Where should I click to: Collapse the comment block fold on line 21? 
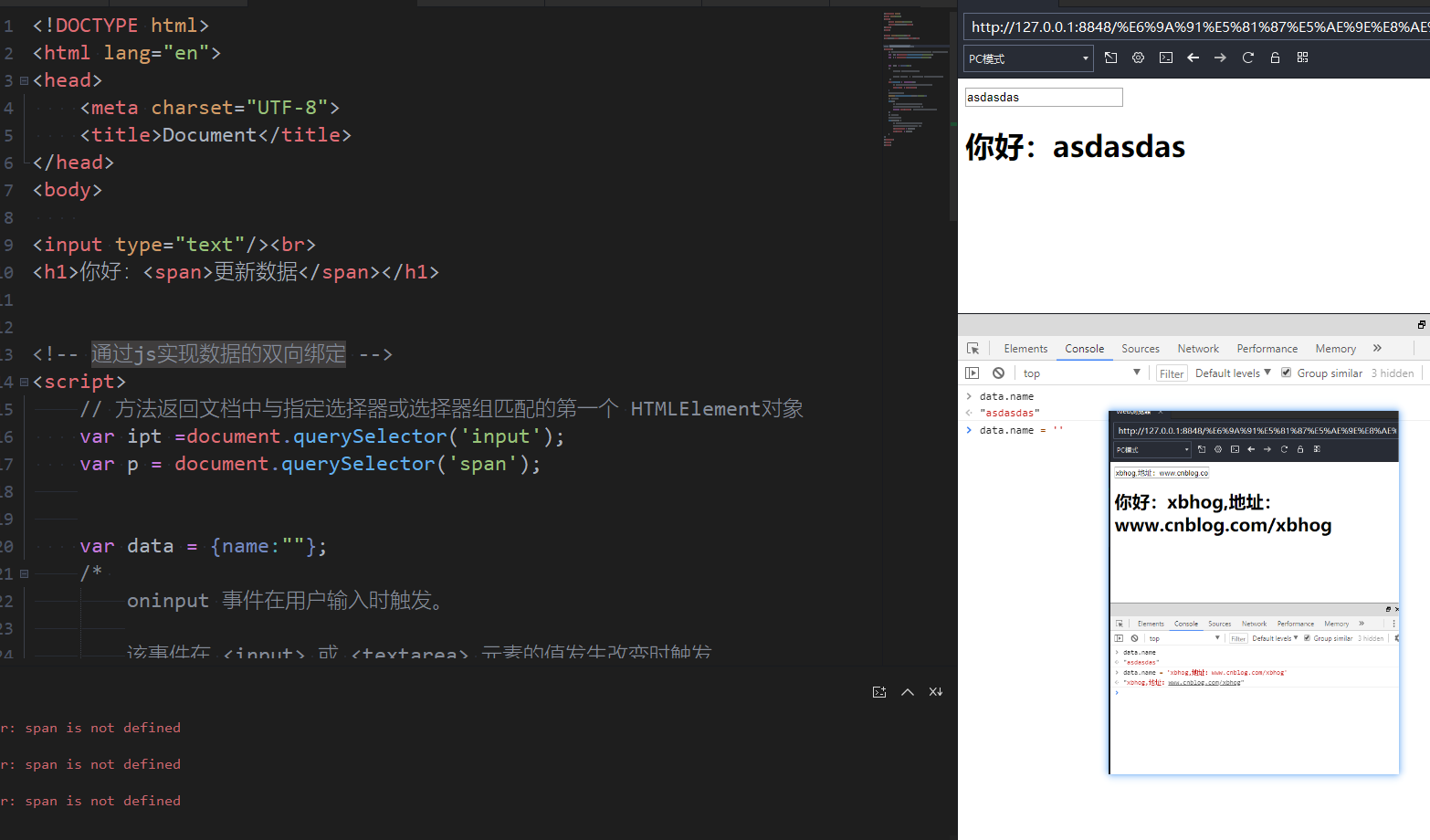pos(24,573)
